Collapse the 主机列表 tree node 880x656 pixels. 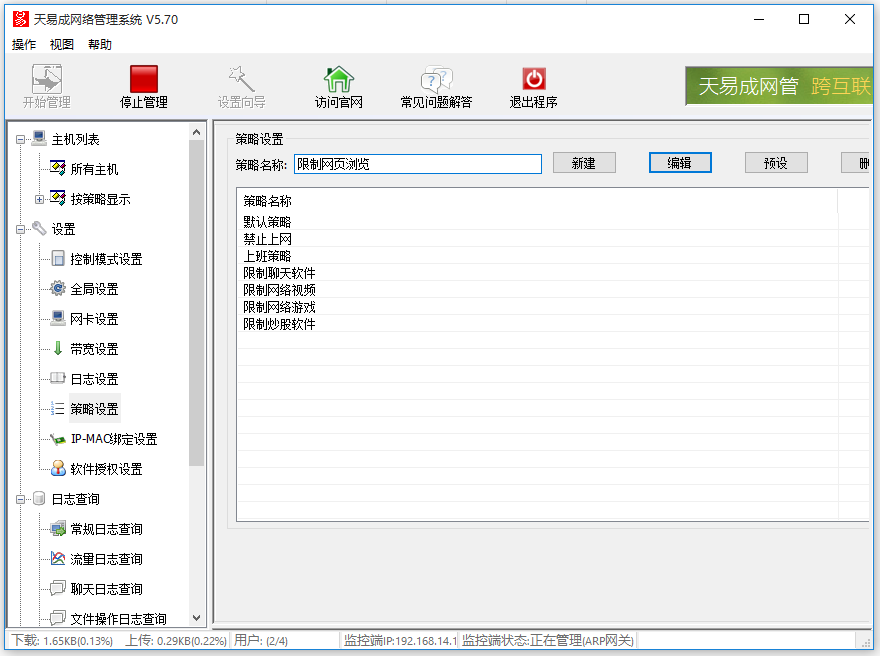click(x=21, y=139)
